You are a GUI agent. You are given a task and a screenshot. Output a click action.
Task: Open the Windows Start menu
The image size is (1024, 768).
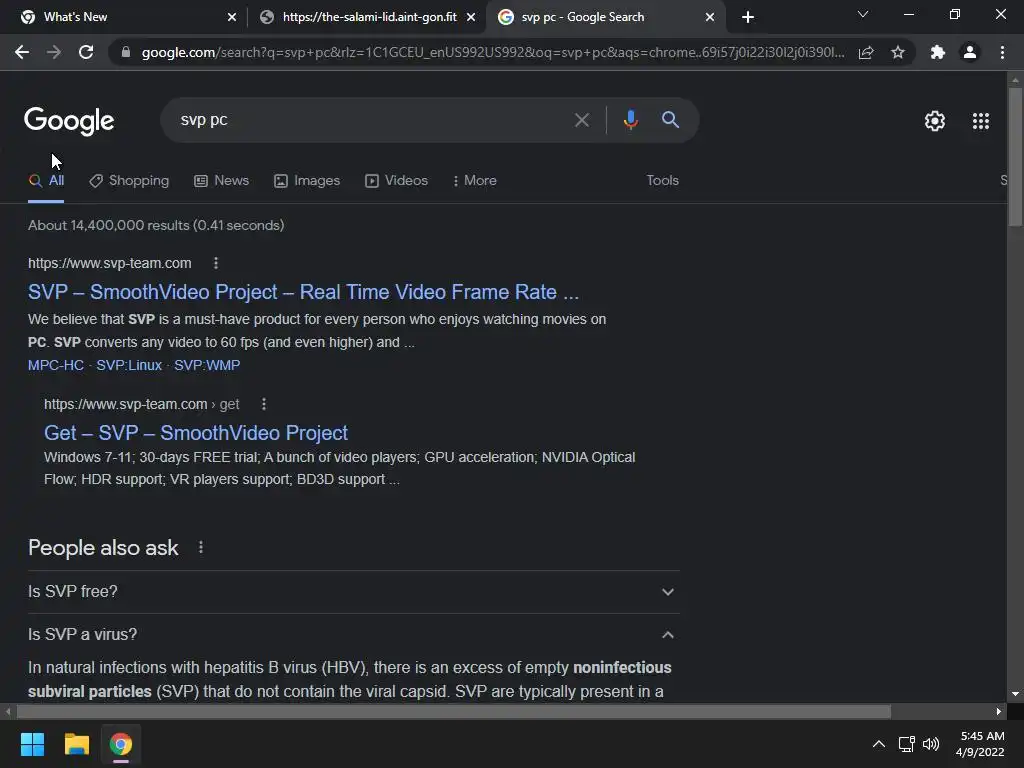click(x=32, y=744)
